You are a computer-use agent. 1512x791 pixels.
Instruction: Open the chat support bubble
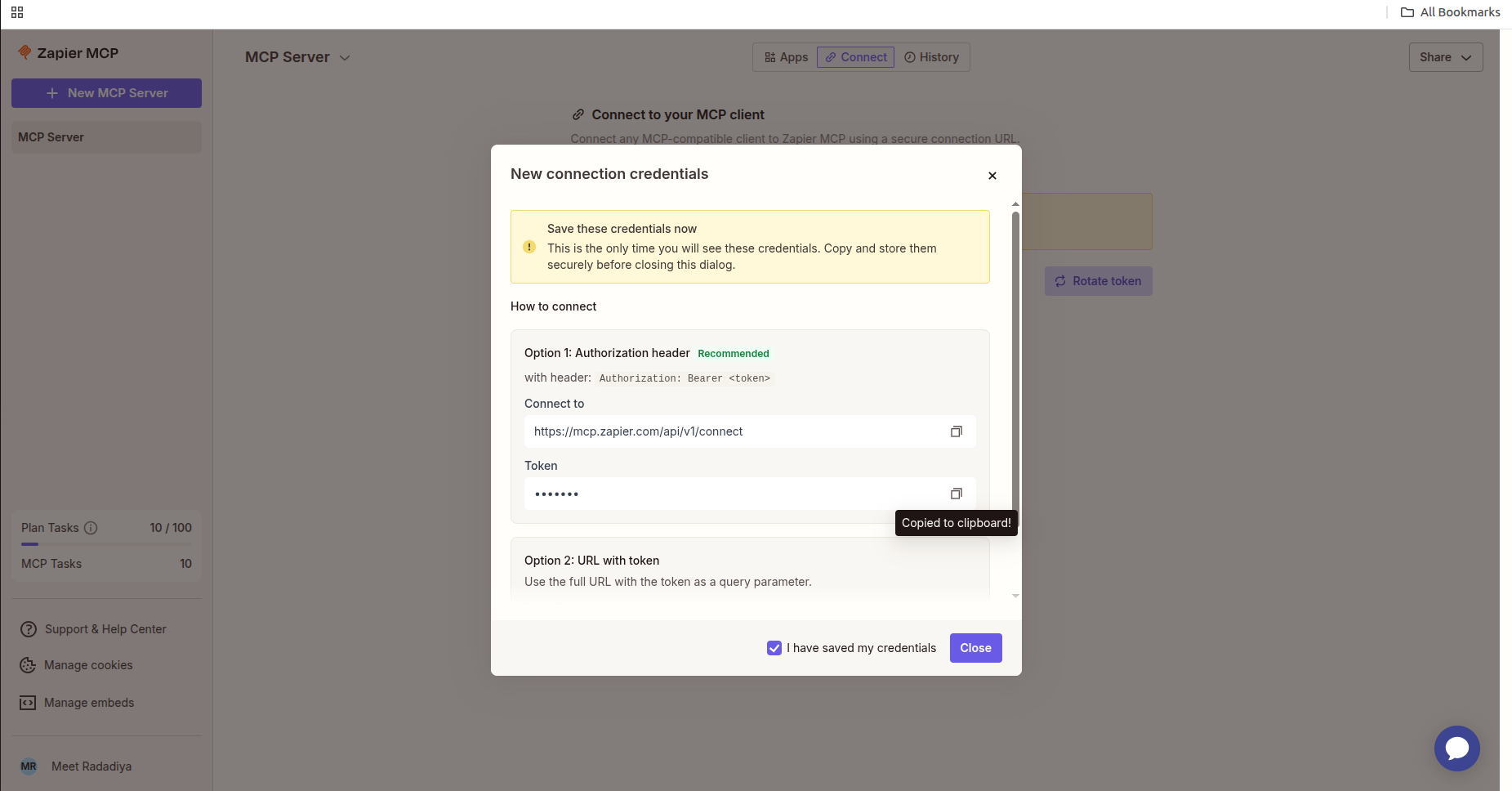click(x=1457, y=749)
